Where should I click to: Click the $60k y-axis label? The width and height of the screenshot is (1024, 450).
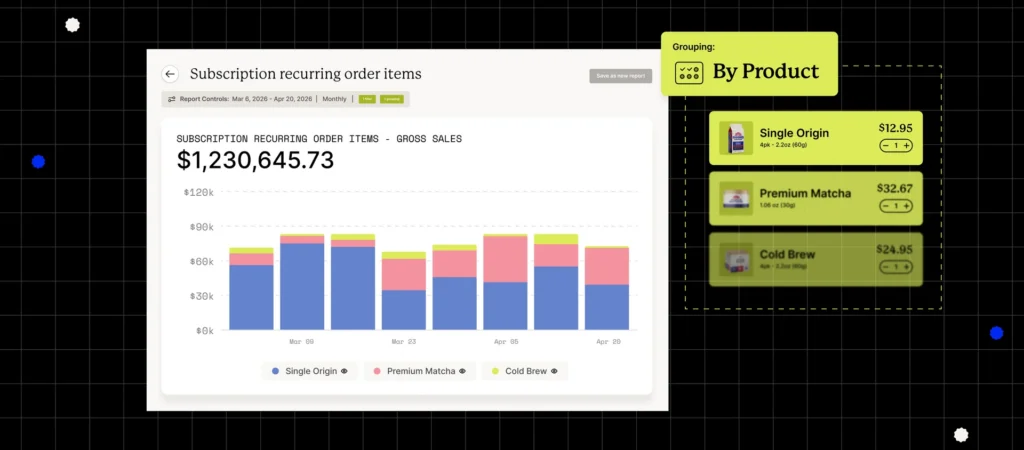pos(202,261)
